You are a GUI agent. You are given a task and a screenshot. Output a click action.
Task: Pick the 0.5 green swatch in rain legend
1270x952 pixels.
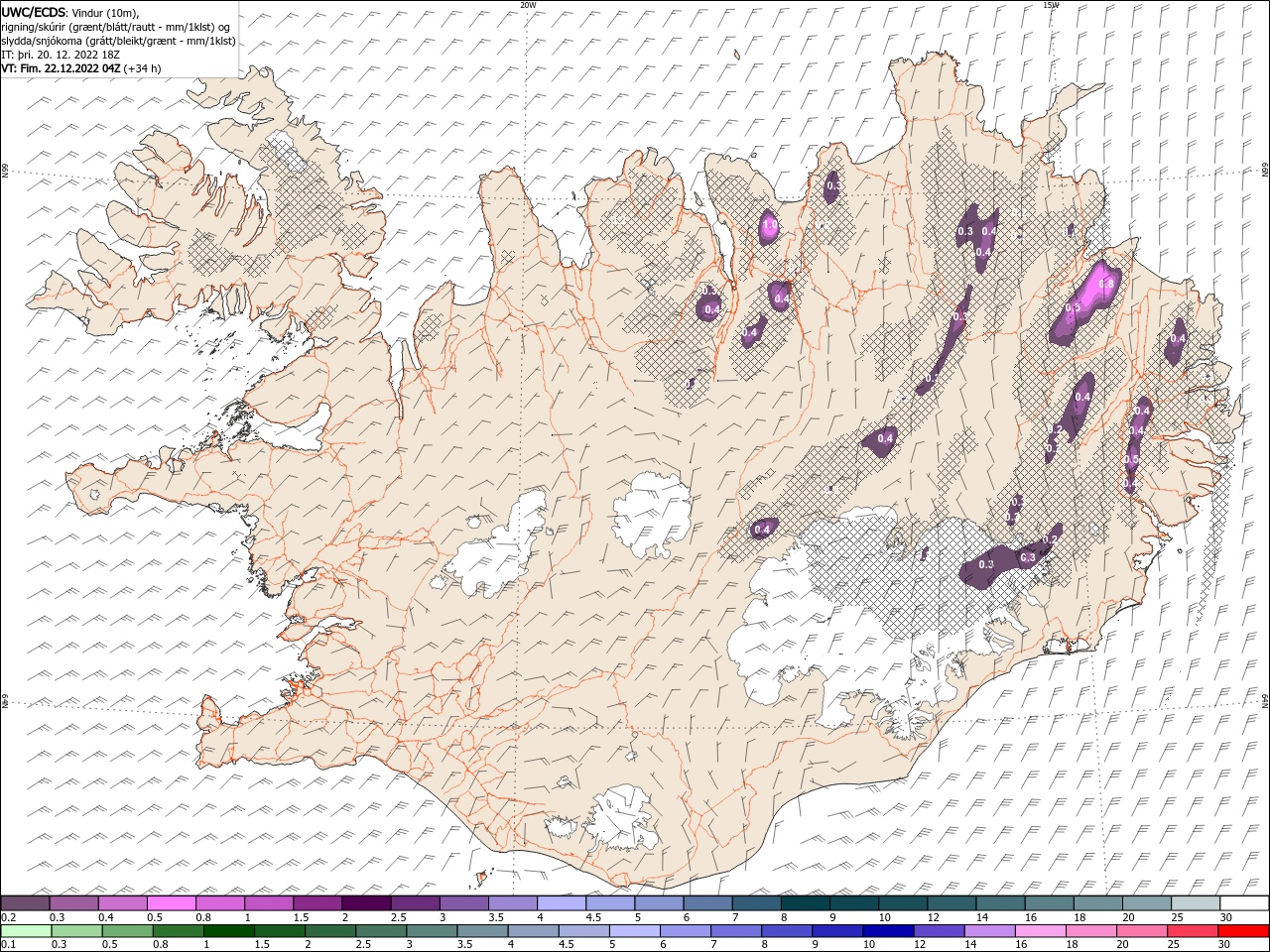click(x=127, y=931)
